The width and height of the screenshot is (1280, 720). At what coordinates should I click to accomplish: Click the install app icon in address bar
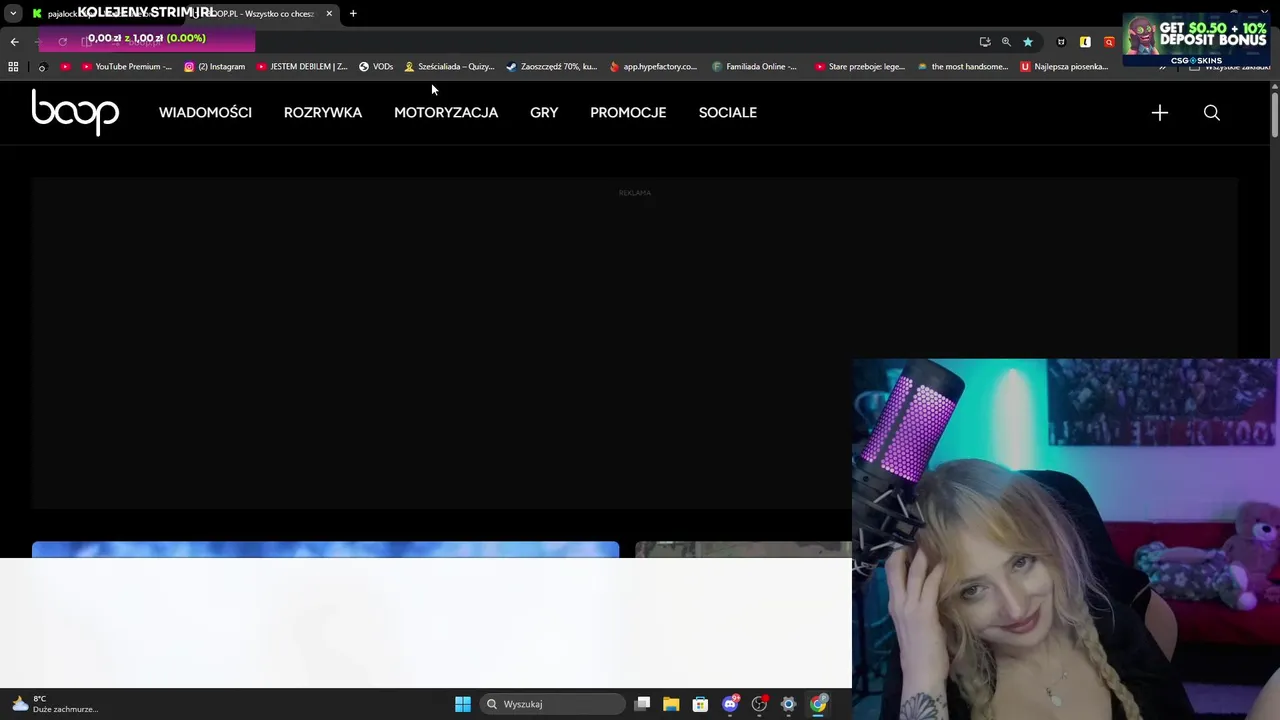point(985,42)
